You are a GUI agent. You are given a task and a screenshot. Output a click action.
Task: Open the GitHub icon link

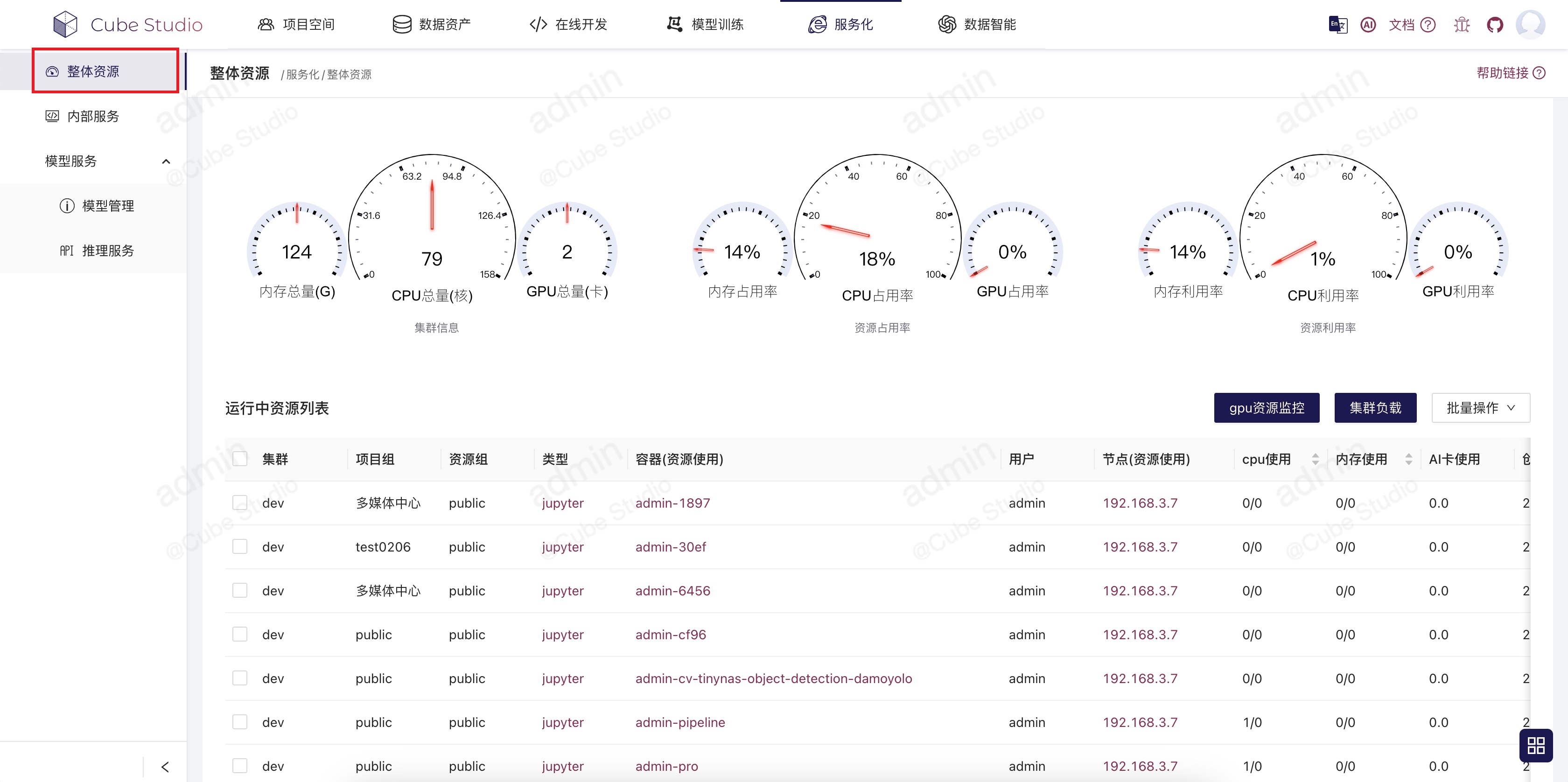(x=1494, y=25)
